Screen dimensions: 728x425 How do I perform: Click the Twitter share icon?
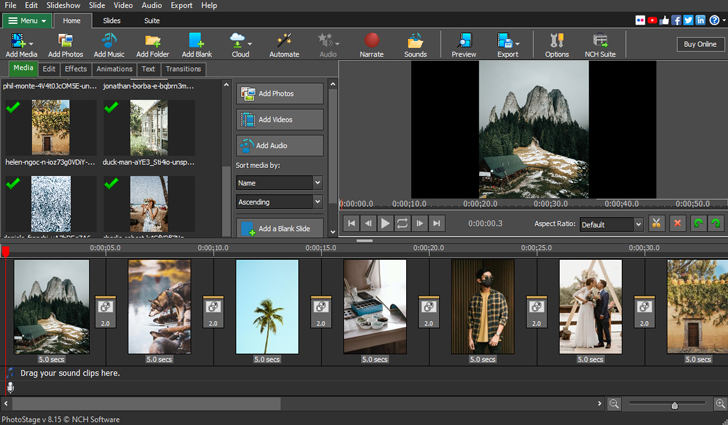point(689,20)
